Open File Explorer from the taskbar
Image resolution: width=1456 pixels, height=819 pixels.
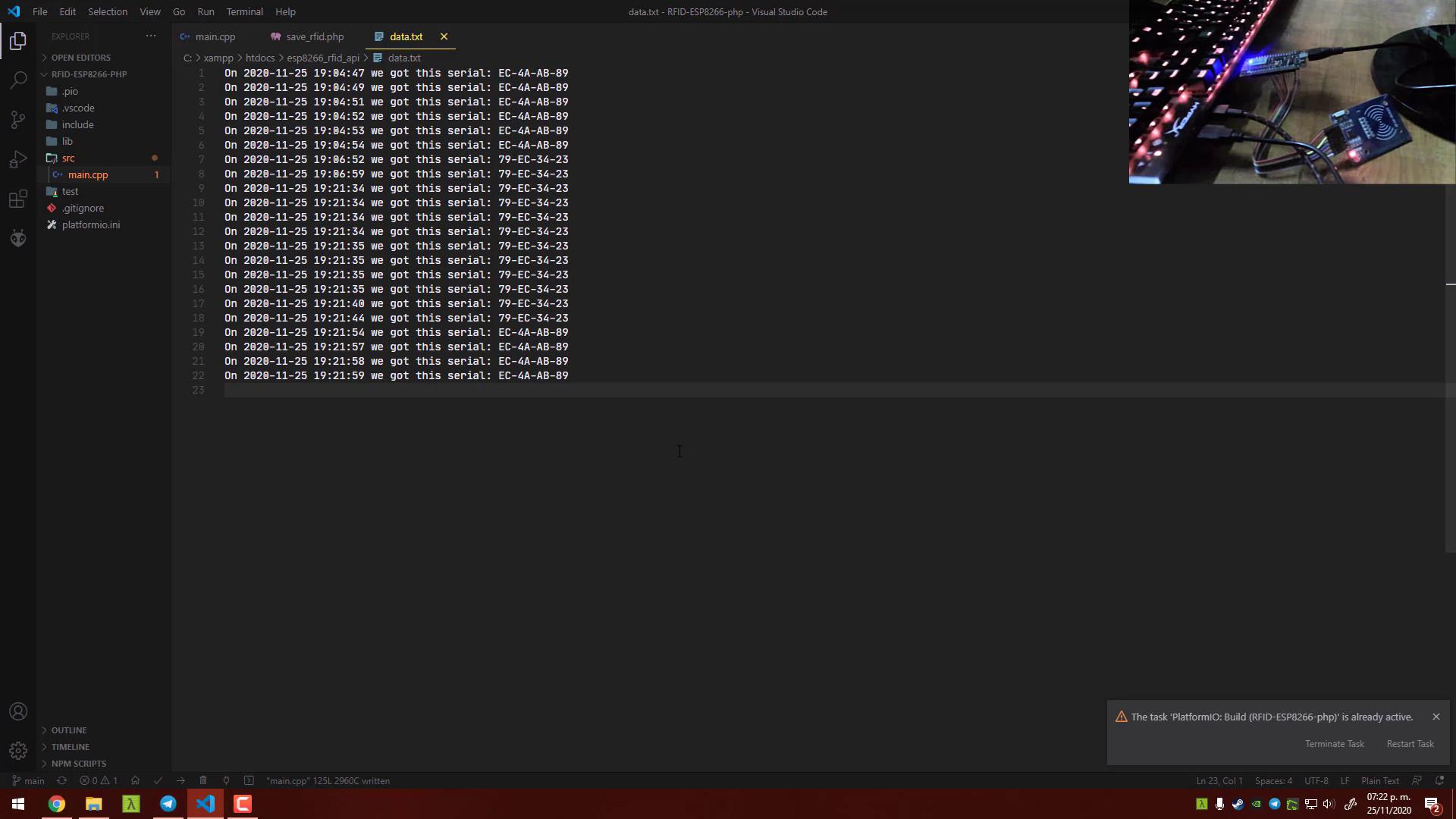coord(94,804)
